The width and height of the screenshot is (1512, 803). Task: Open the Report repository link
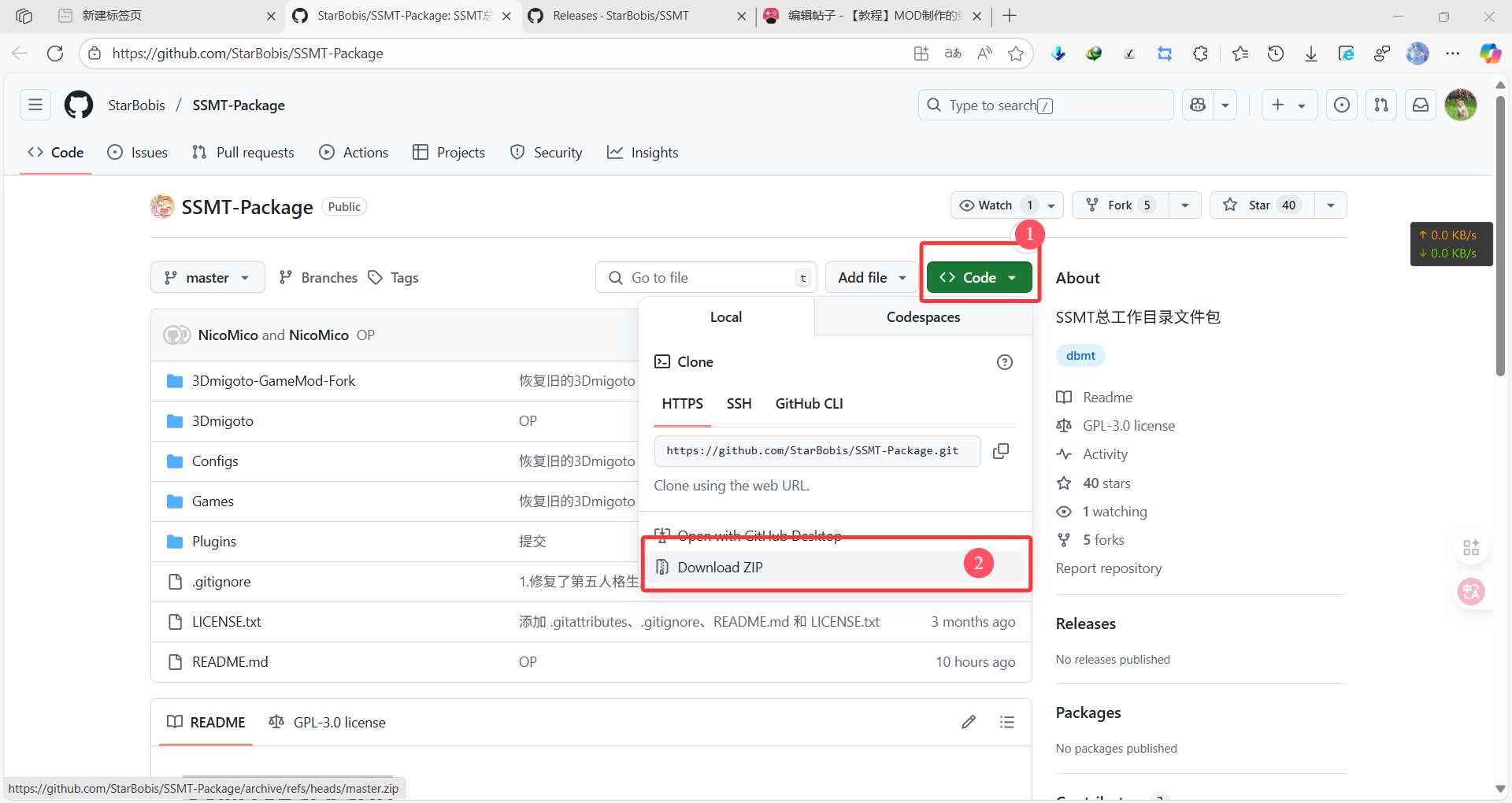tap(1108, 568)
